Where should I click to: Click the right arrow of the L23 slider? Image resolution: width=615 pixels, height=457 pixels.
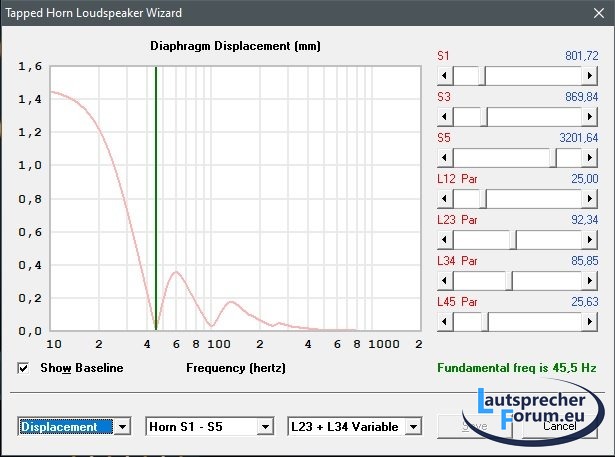[x=590, y=240]
